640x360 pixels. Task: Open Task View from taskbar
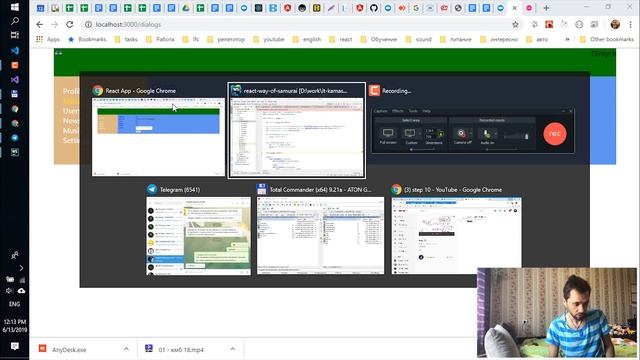[x=15, y=35]
